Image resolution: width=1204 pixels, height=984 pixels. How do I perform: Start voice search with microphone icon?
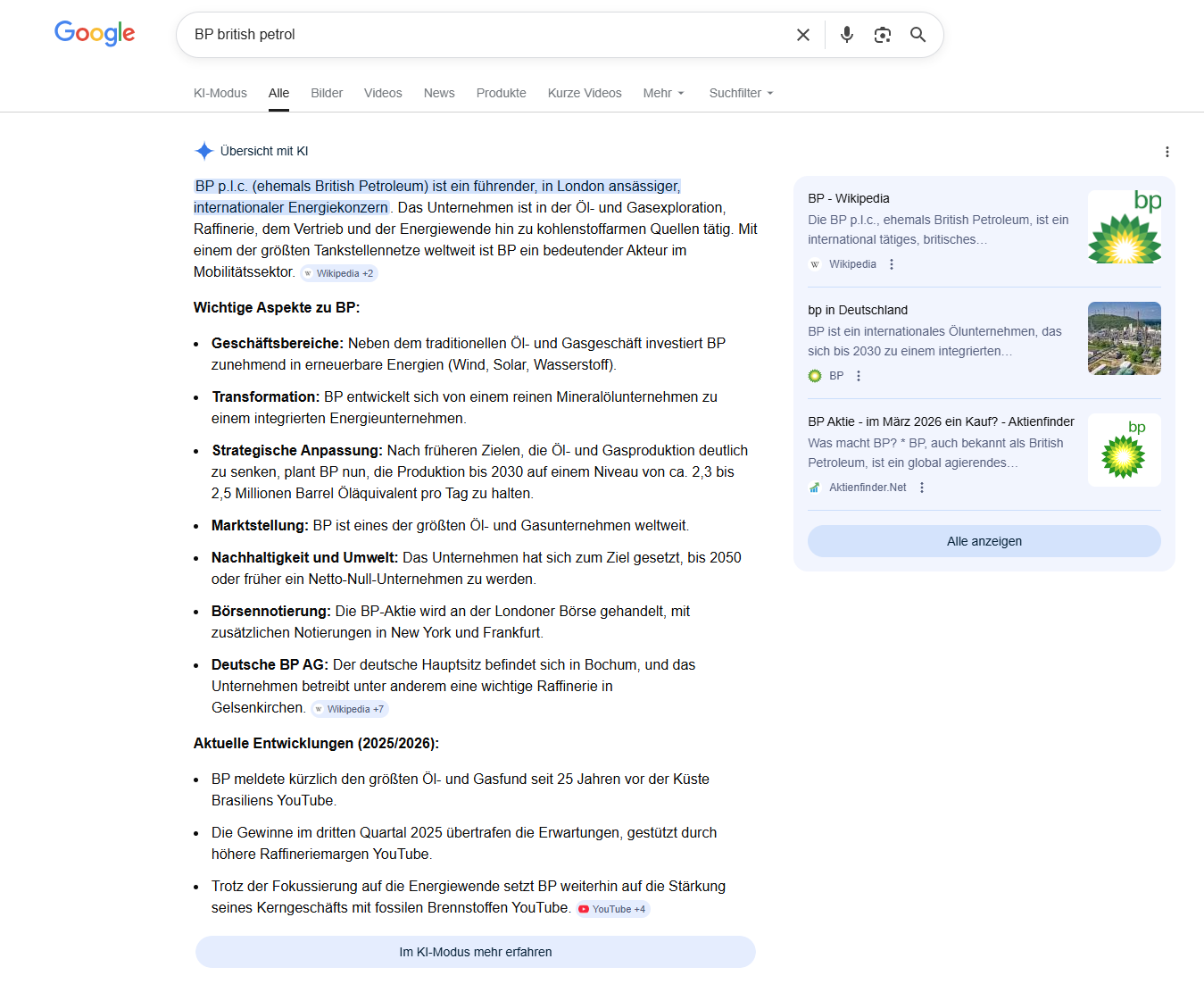click(x=846, y=35)
